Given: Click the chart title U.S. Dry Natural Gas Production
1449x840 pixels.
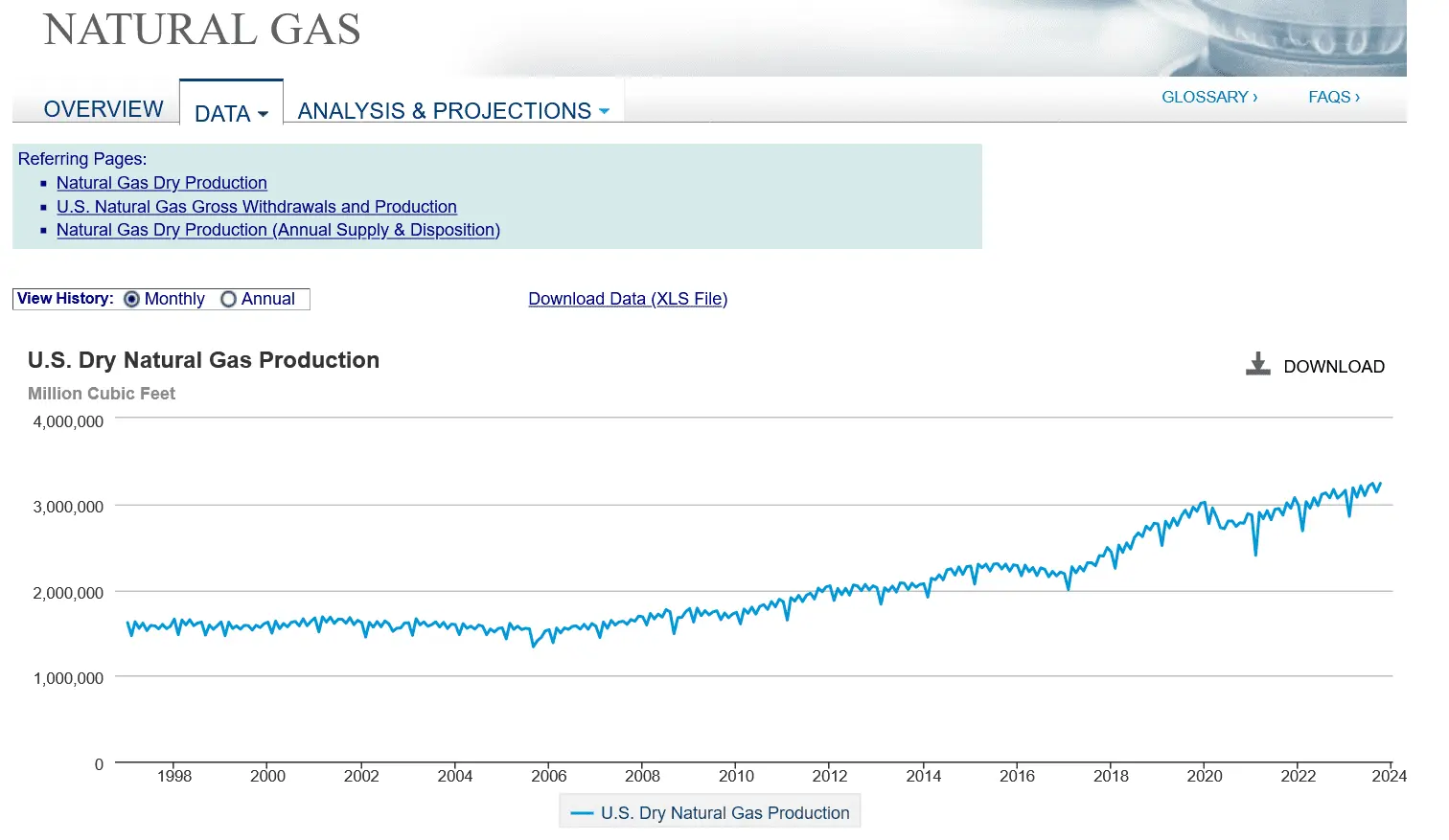Looking at the screenshot, I should coord(203,360).
